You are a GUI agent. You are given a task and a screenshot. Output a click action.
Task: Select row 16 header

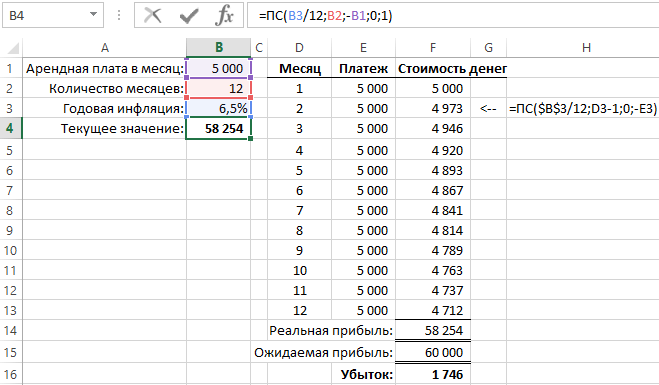pyautogui.click(x=10, y=374)
